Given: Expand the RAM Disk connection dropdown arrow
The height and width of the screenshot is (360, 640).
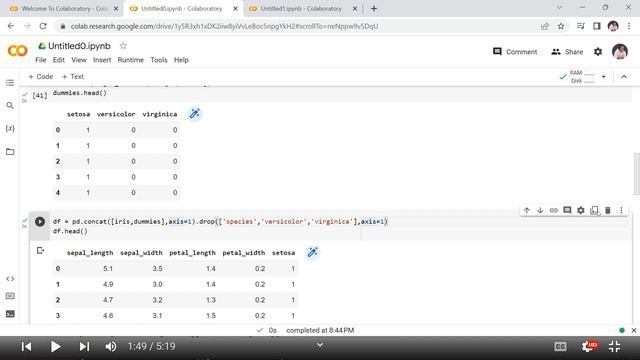Looking at the screenshot, I should [x=604, y=77].
